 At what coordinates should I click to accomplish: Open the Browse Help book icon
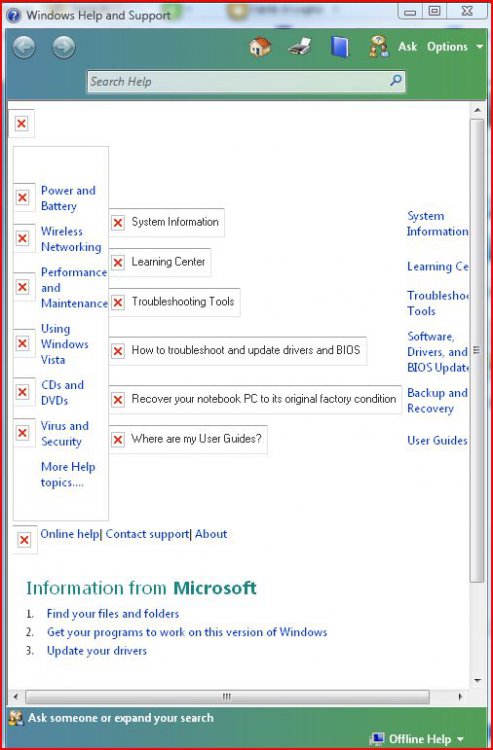pyautogui.click(x=340, y=47)
